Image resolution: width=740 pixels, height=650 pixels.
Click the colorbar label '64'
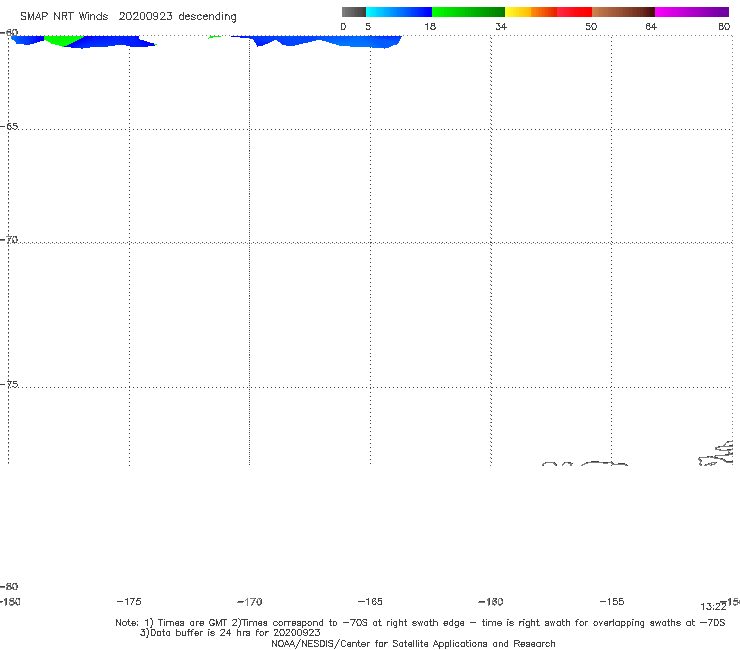(x=651, y=27)
